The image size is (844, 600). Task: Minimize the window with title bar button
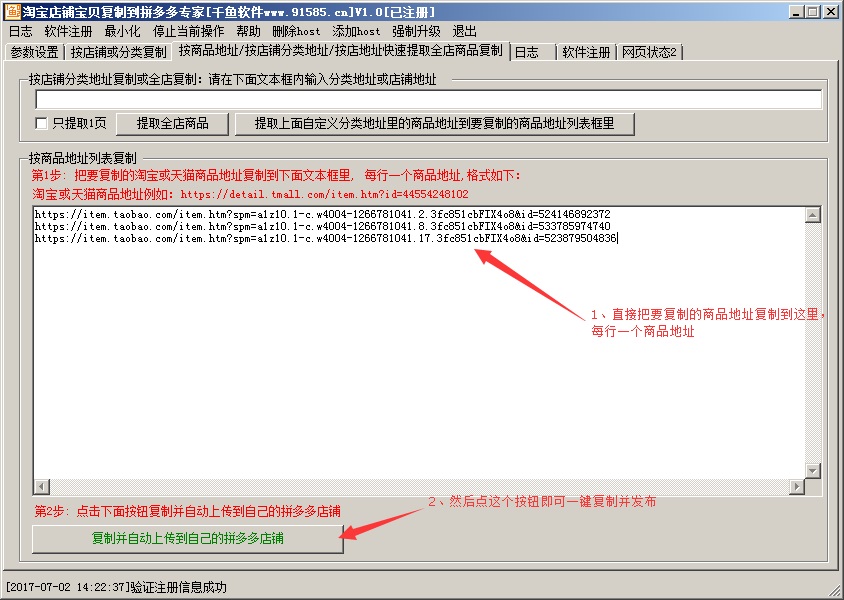(x=797, y=11)
